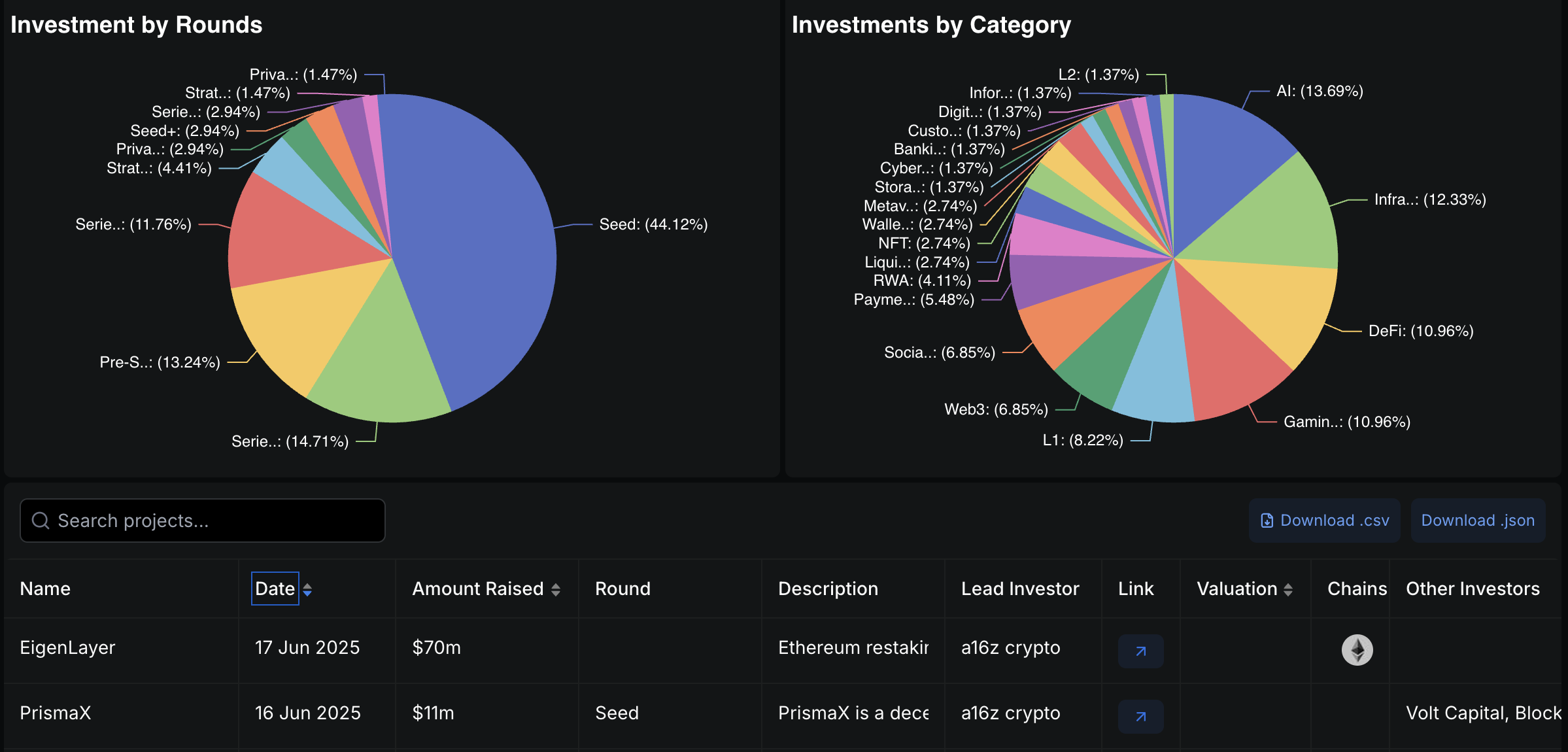
Task: Click the Date column header
Action: [x=275, y=589]
